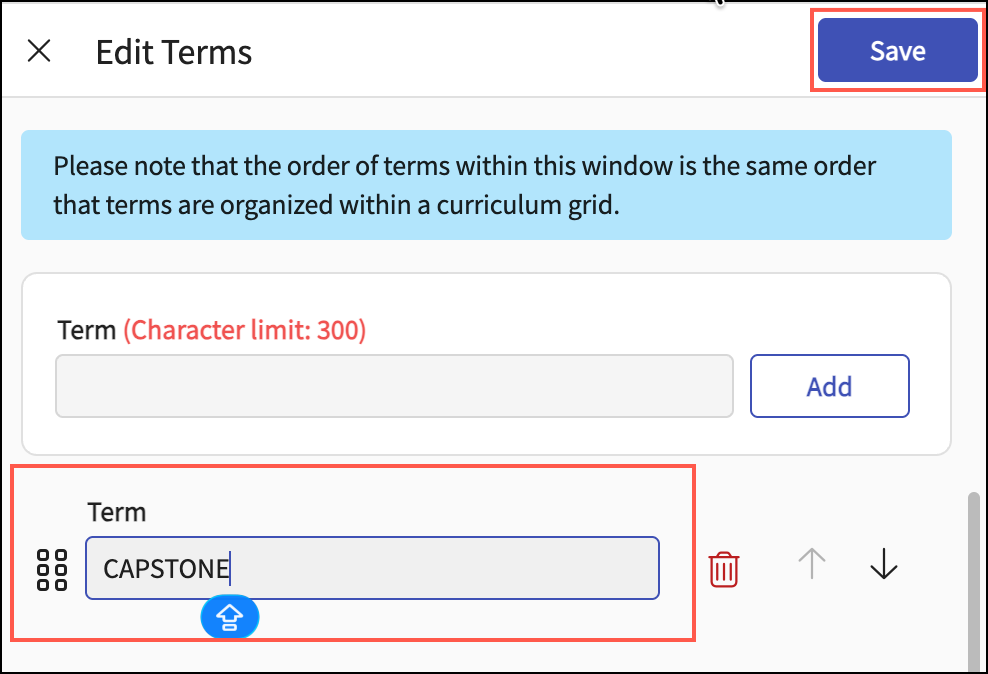
Task: Click the Add term button
Action: pos(829,385)
